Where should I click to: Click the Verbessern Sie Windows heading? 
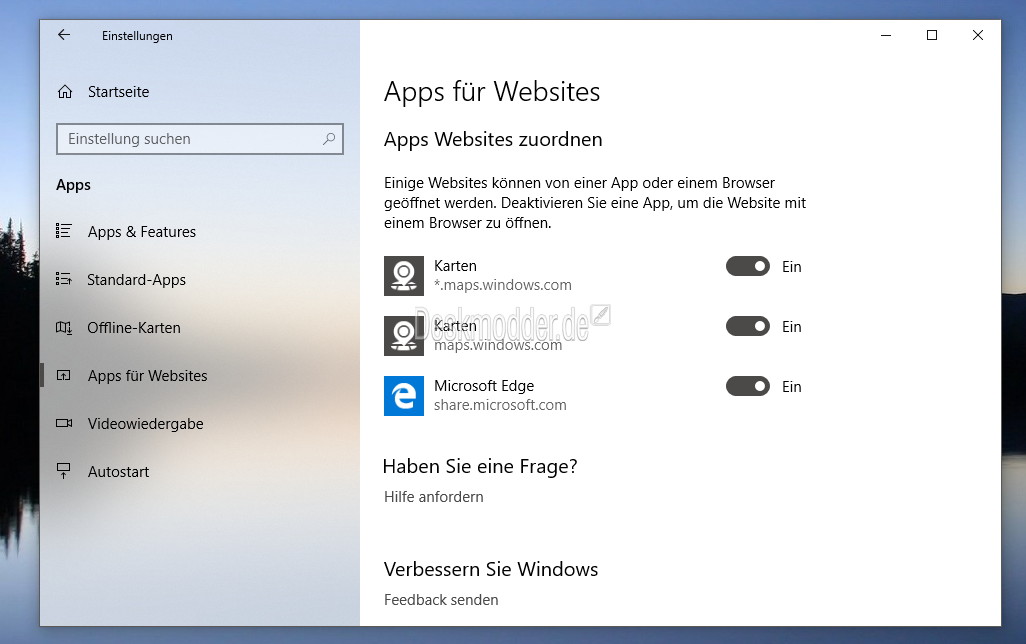click(x=491, y=569)
